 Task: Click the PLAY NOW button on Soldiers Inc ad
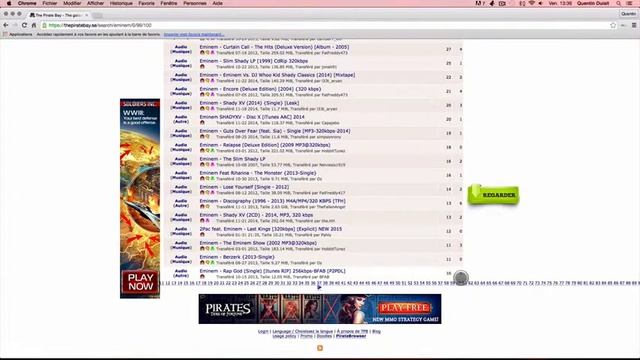click(x=140, y=282)
